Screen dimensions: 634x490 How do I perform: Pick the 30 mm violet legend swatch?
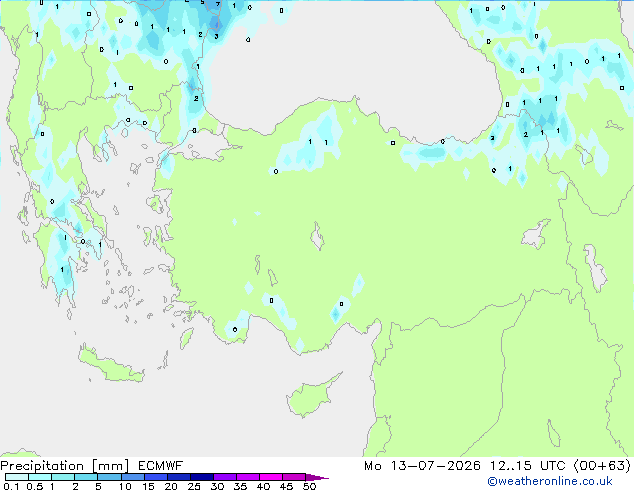(x=225, y=477)
